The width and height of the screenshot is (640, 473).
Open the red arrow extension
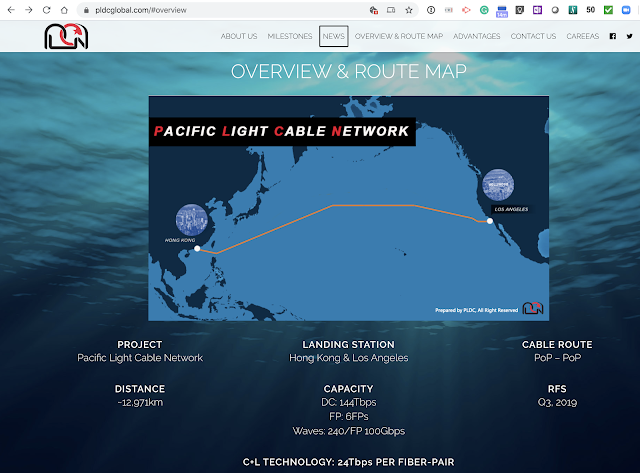pos(466,10)
